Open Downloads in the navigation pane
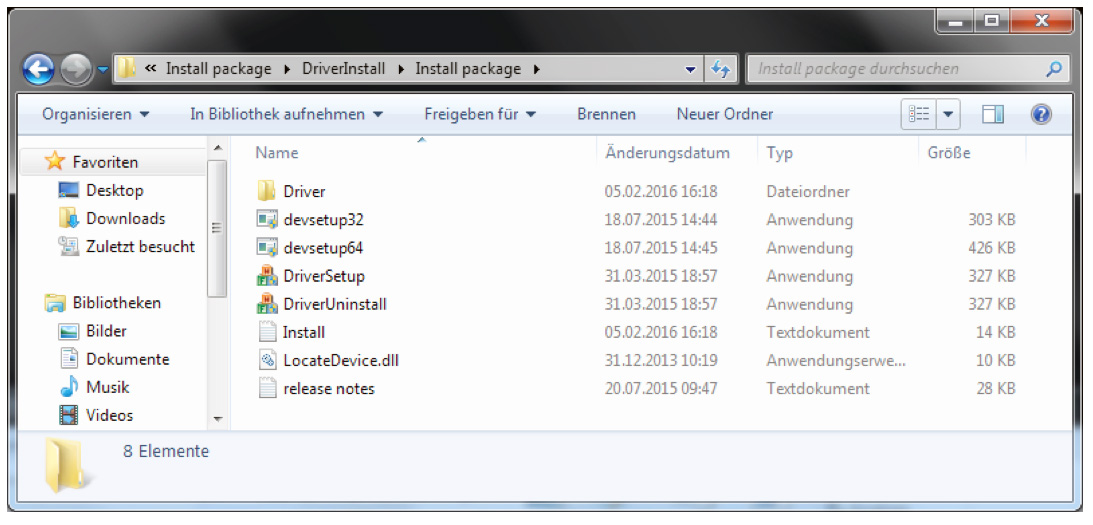 tap(125, 218)
